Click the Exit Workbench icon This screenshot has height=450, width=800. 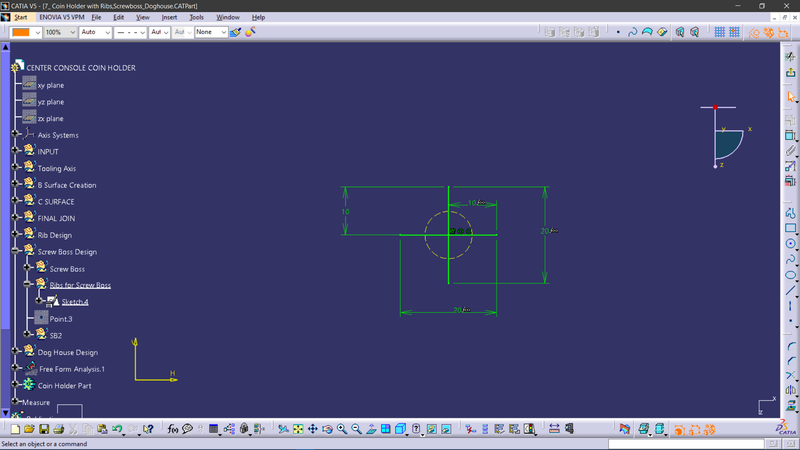[790, 72]
